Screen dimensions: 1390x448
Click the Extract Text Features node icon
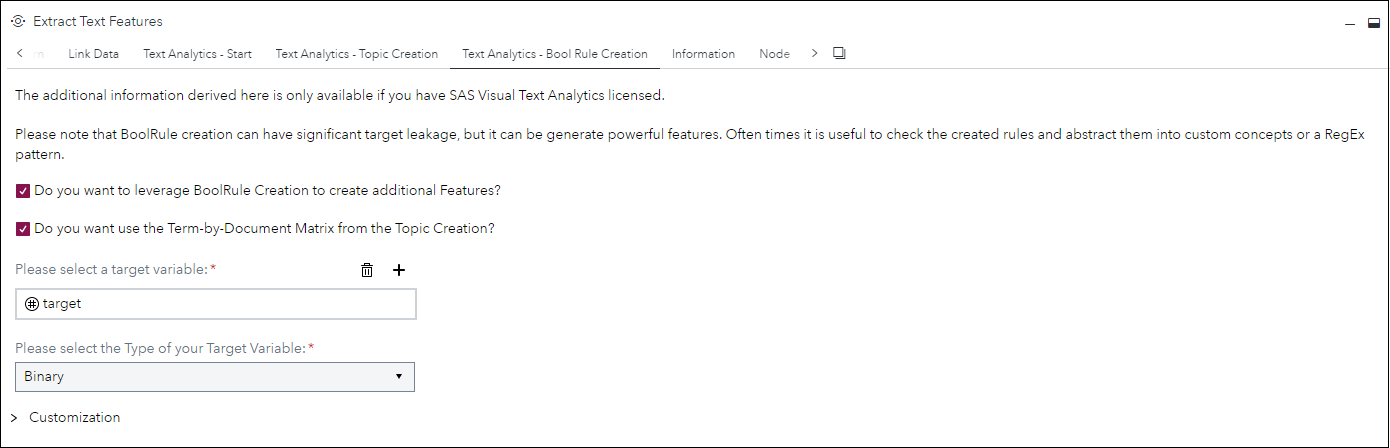(x=17, y=21)
